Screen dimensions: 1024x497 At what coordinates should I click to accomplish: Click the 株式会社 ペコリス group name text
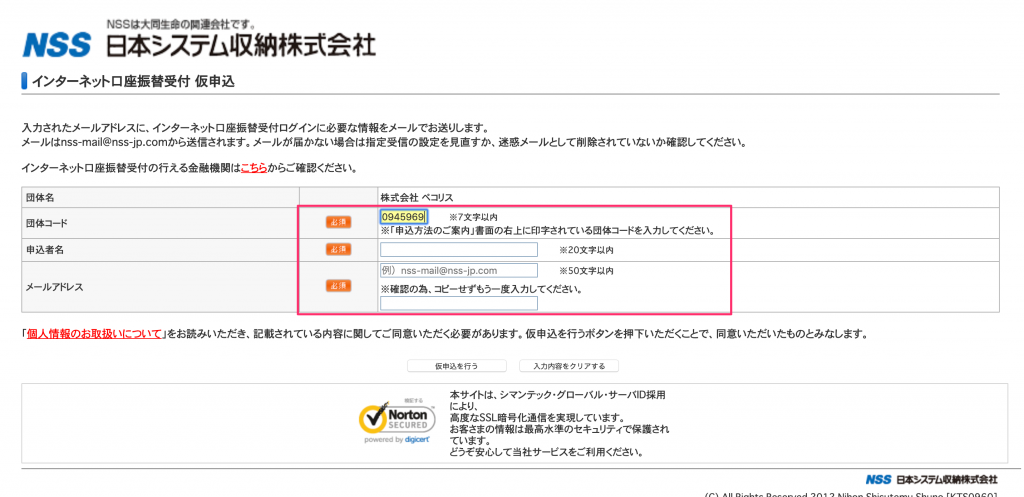click(x=417, y=198)
